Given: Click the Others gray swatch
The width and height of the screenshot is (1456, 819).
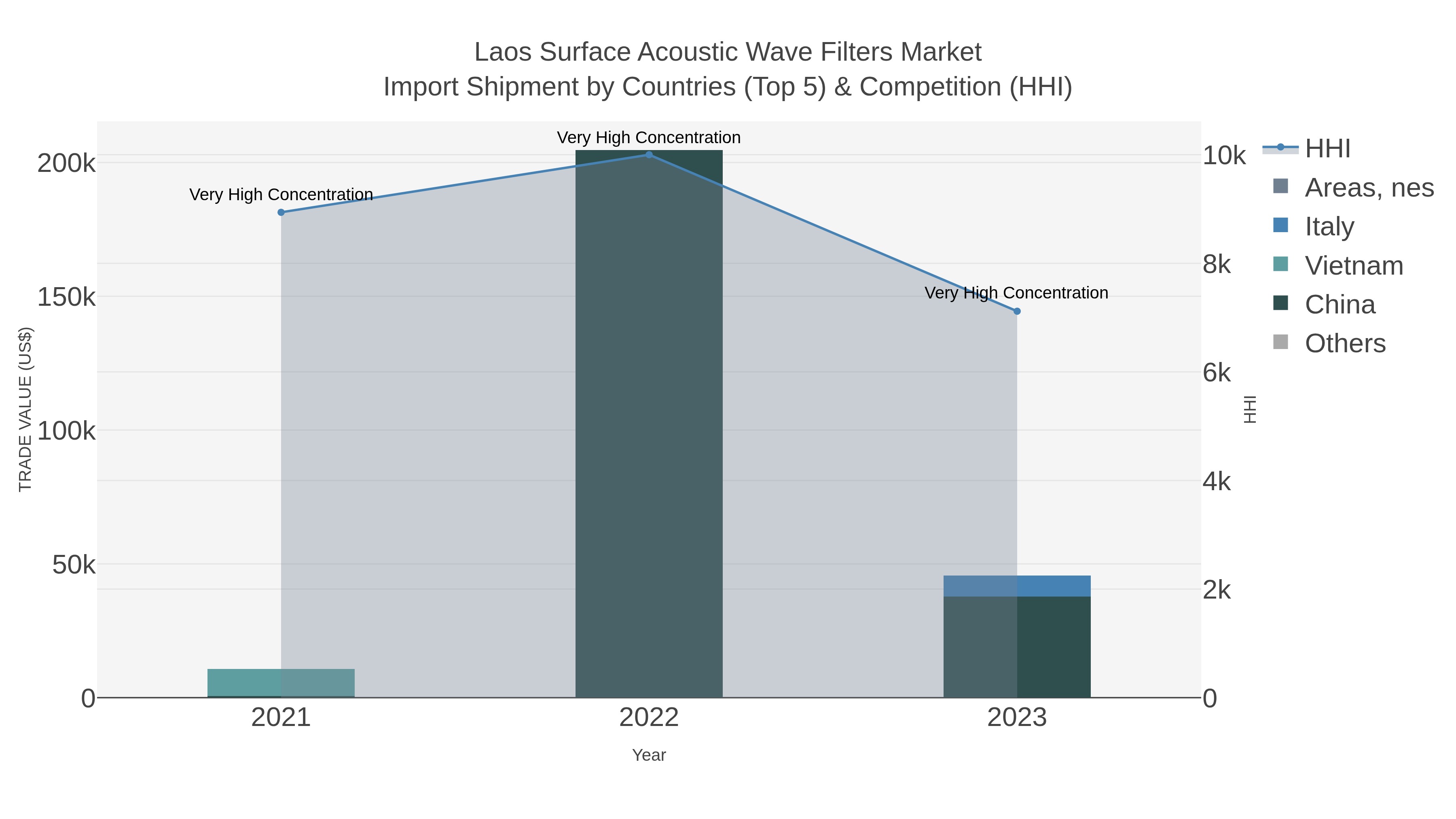Looking at the screenshot, I should (x=1280, y=342).
